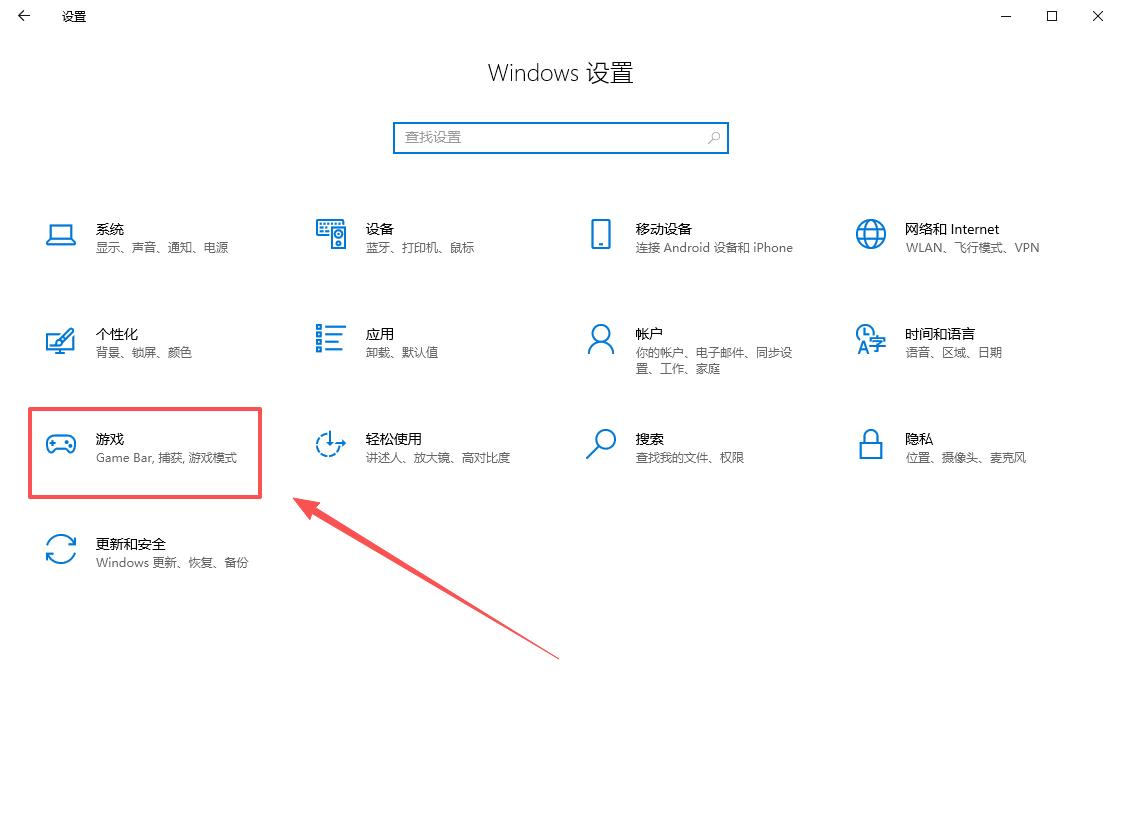Open 隐私 settings title

tap(919, 440)
